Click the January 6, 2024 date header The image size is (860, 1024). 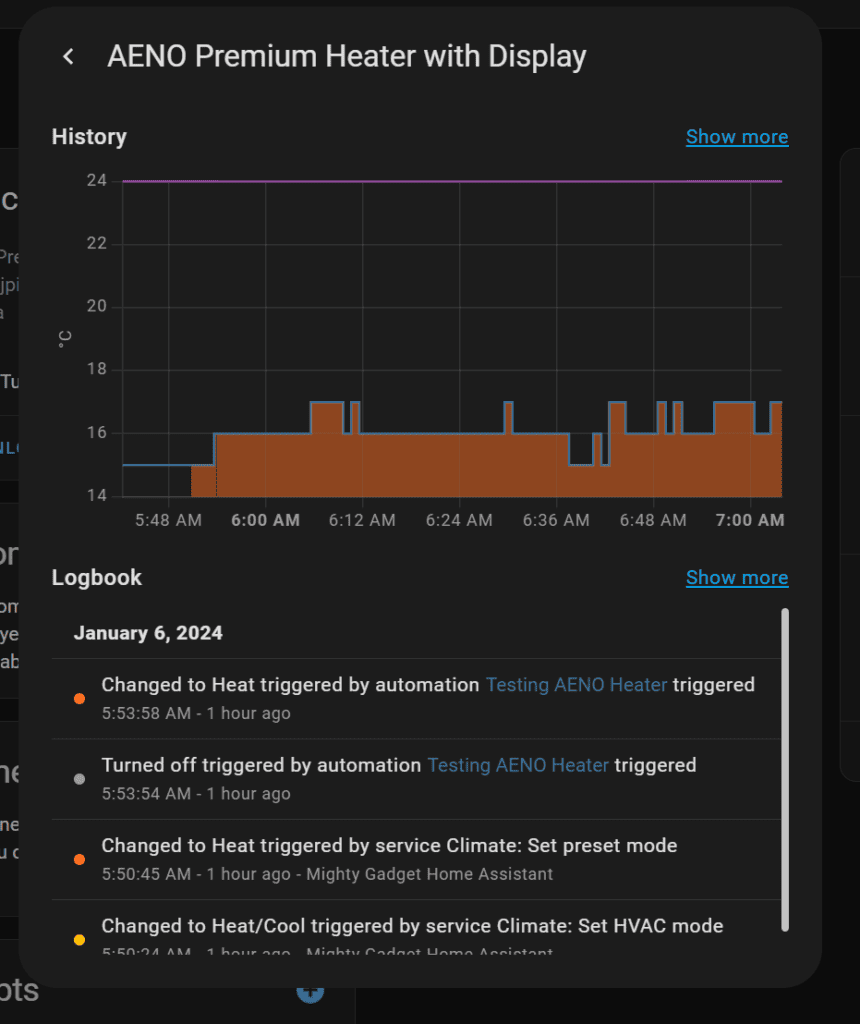148,633
